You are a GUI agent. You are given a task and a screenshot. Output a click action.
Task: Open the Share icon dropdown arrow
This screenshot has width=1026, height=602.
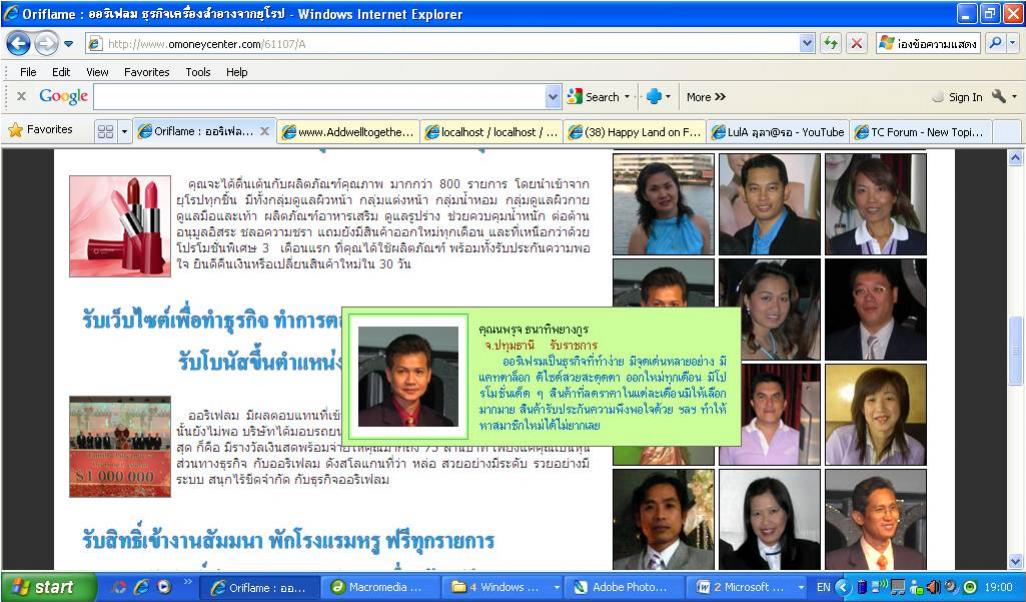click(668, 97)
